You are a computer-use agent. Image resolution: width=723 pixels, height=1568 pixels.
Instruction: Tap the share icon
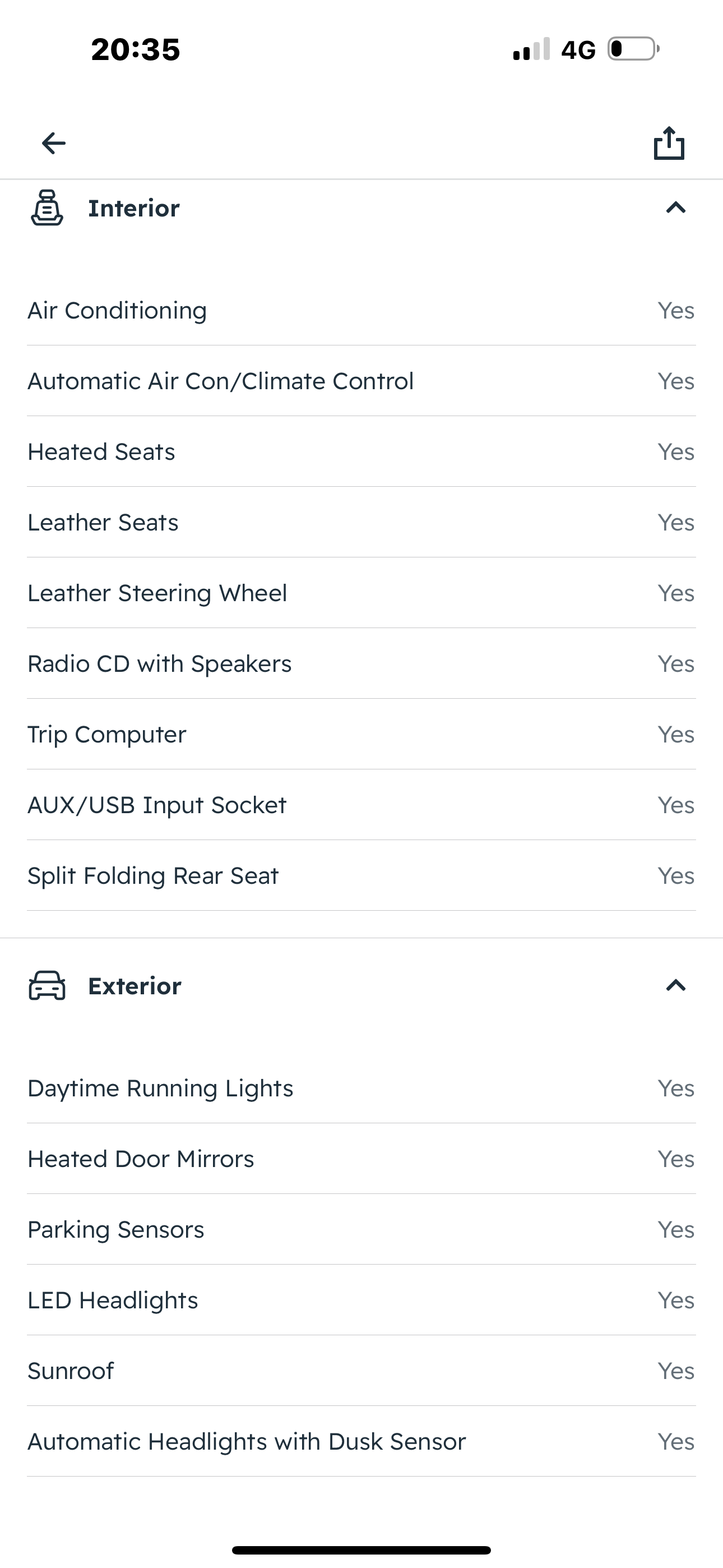[669, 144]
